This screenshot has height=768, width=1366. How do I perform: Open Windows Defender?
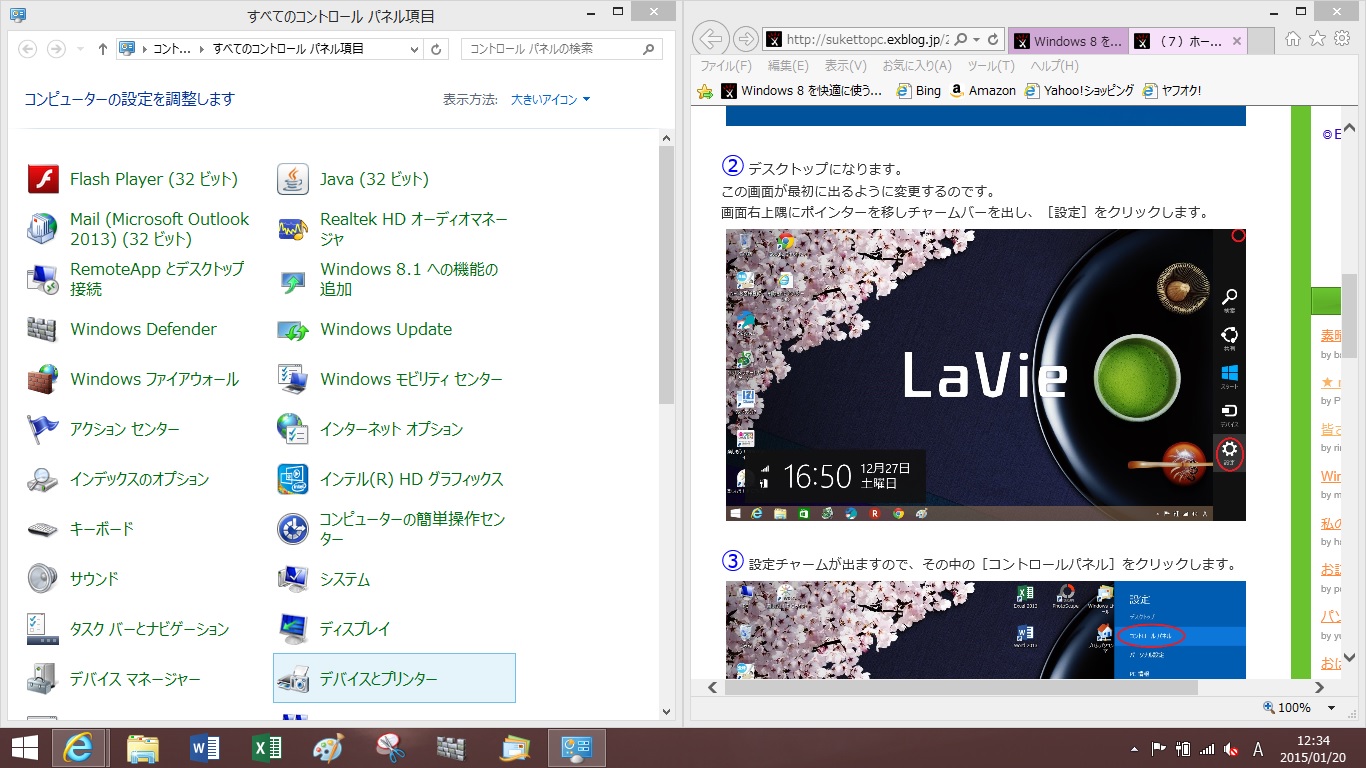(x=121, y=329)
